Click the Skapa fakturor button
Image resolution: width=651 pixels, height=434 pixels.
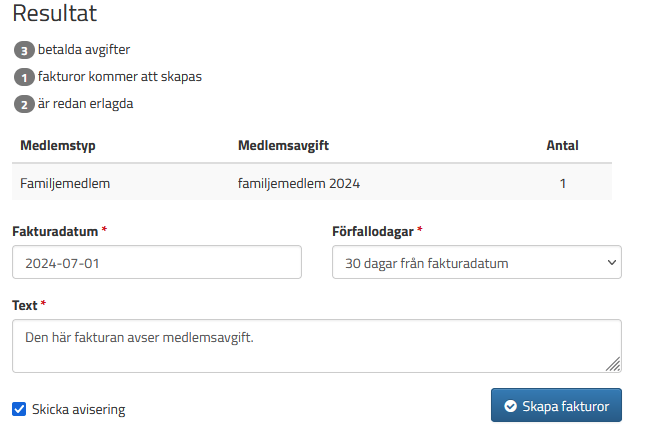[556, 405]
